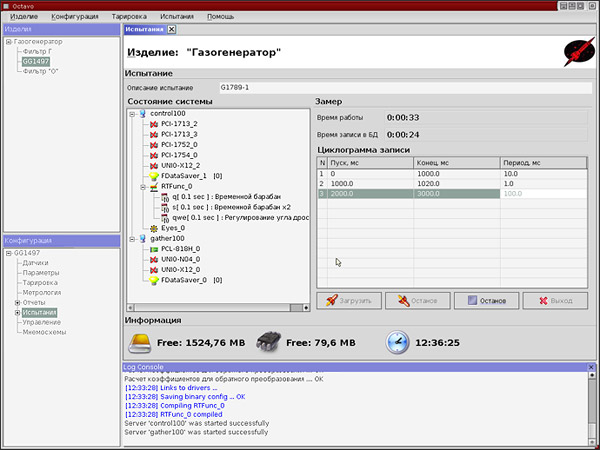The height and width of the screenshot is (450, 600).
Task: Click the hard drive free-space icon
Action: click(x=140, y=343)
